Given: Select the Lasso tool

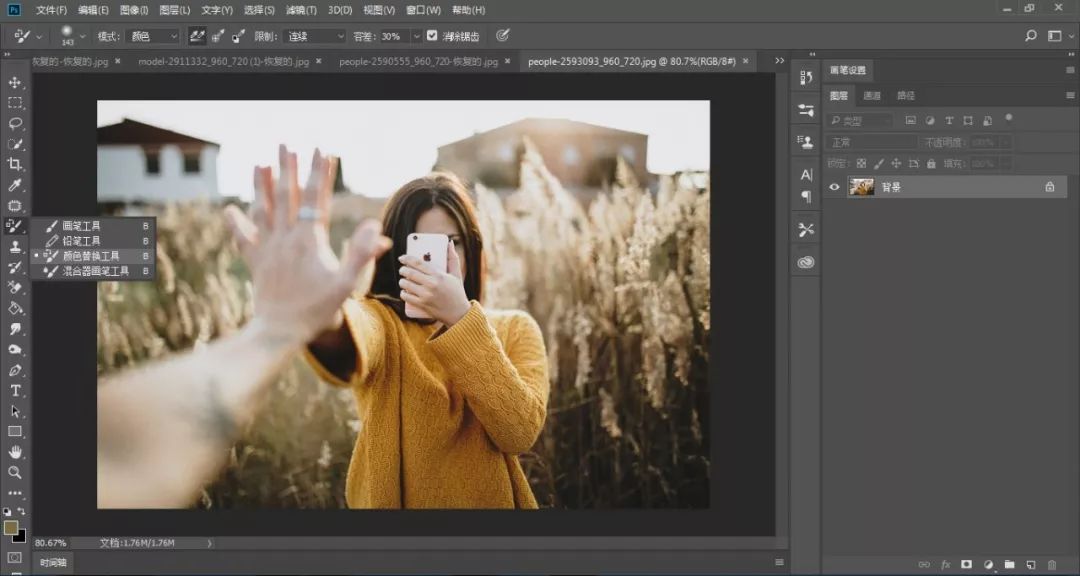Looking at the screenshot, I should click(x=15, y=124).
